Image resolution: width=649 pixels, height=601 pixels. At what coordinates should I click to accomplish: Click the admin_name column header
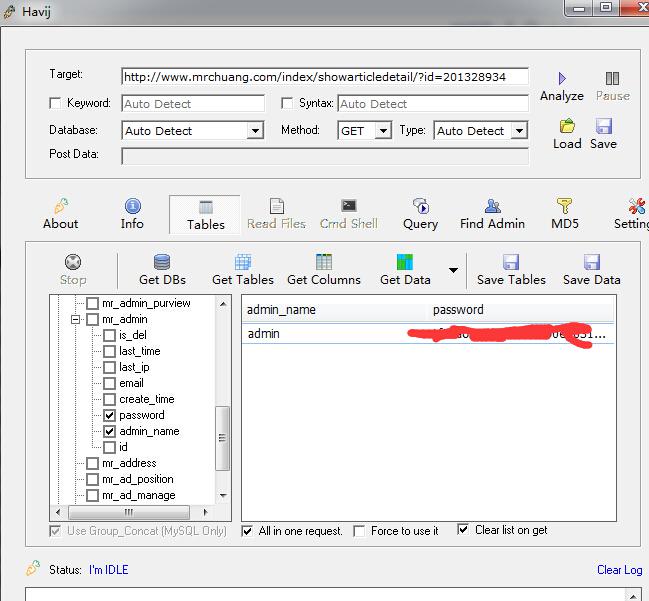tap(334, 310)
